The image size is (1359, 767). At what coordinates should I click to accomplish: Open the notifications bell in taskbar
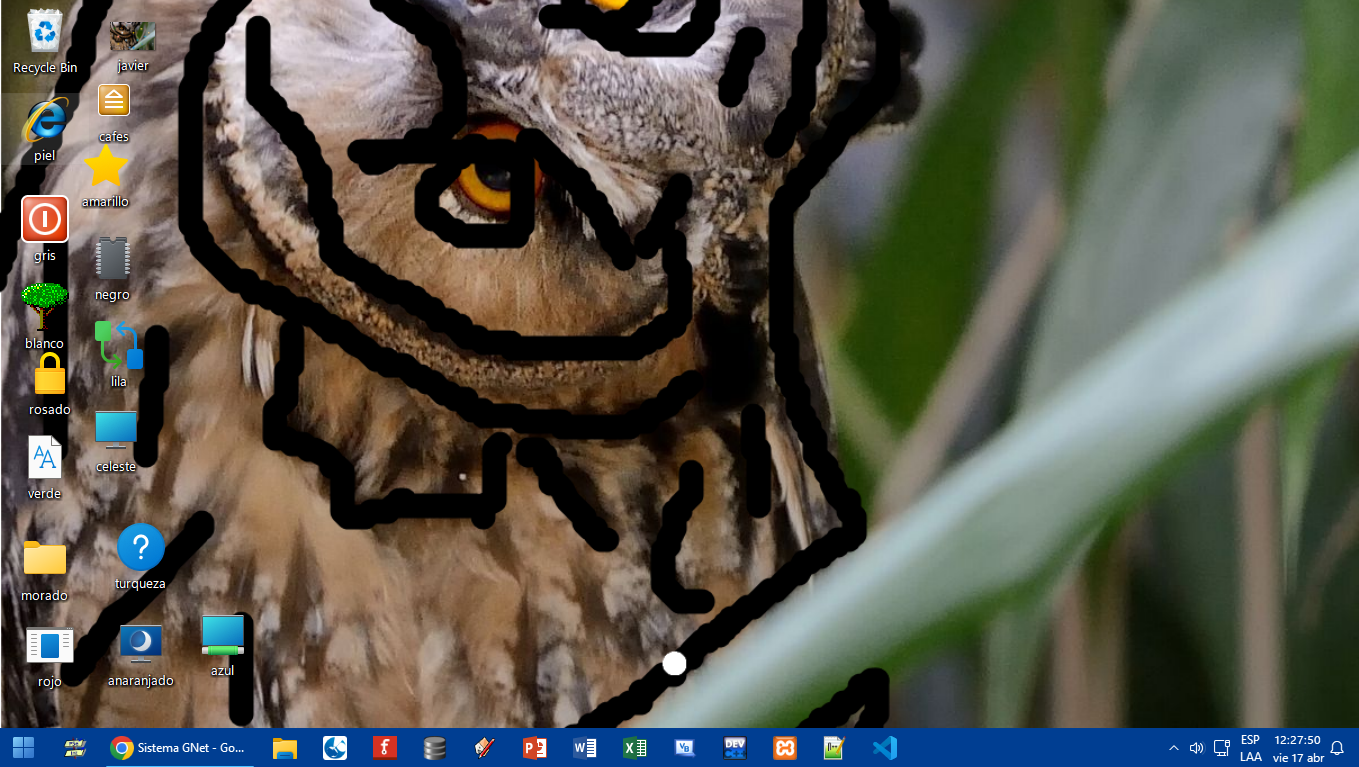pyautogui.click(x=1337, y=748)
